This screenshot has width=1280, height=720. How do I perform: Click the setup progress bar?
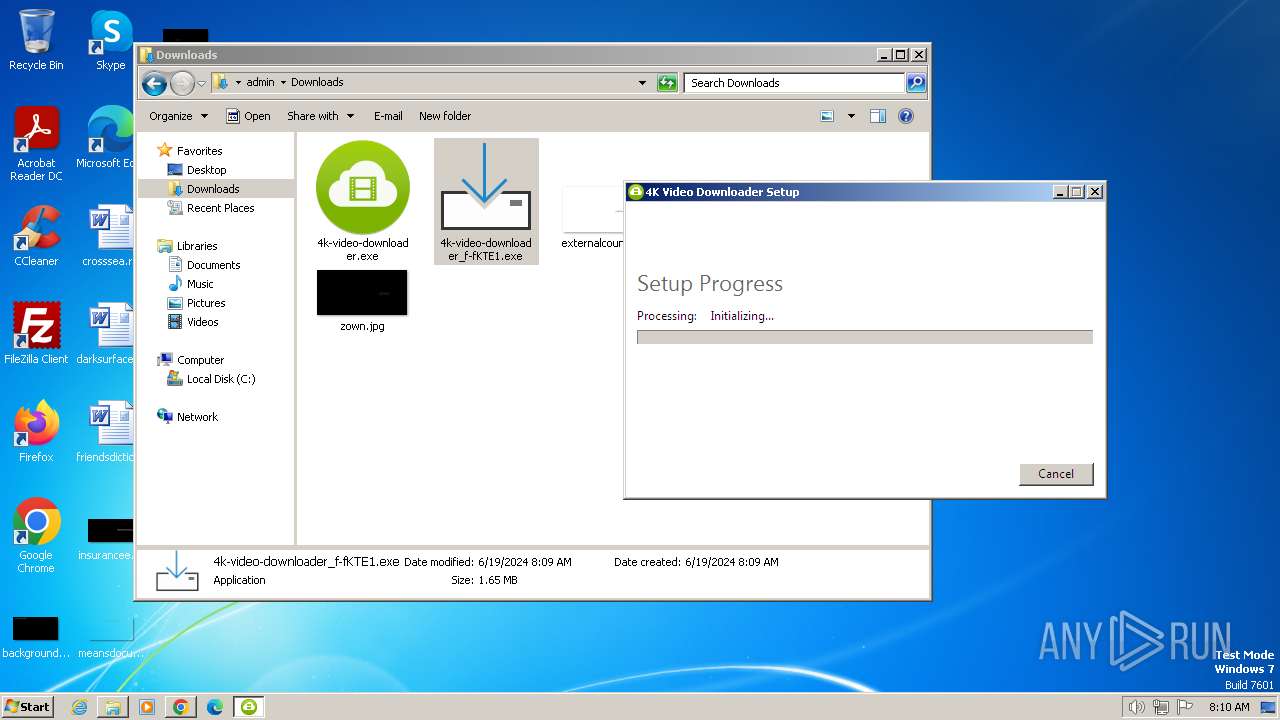865,337
